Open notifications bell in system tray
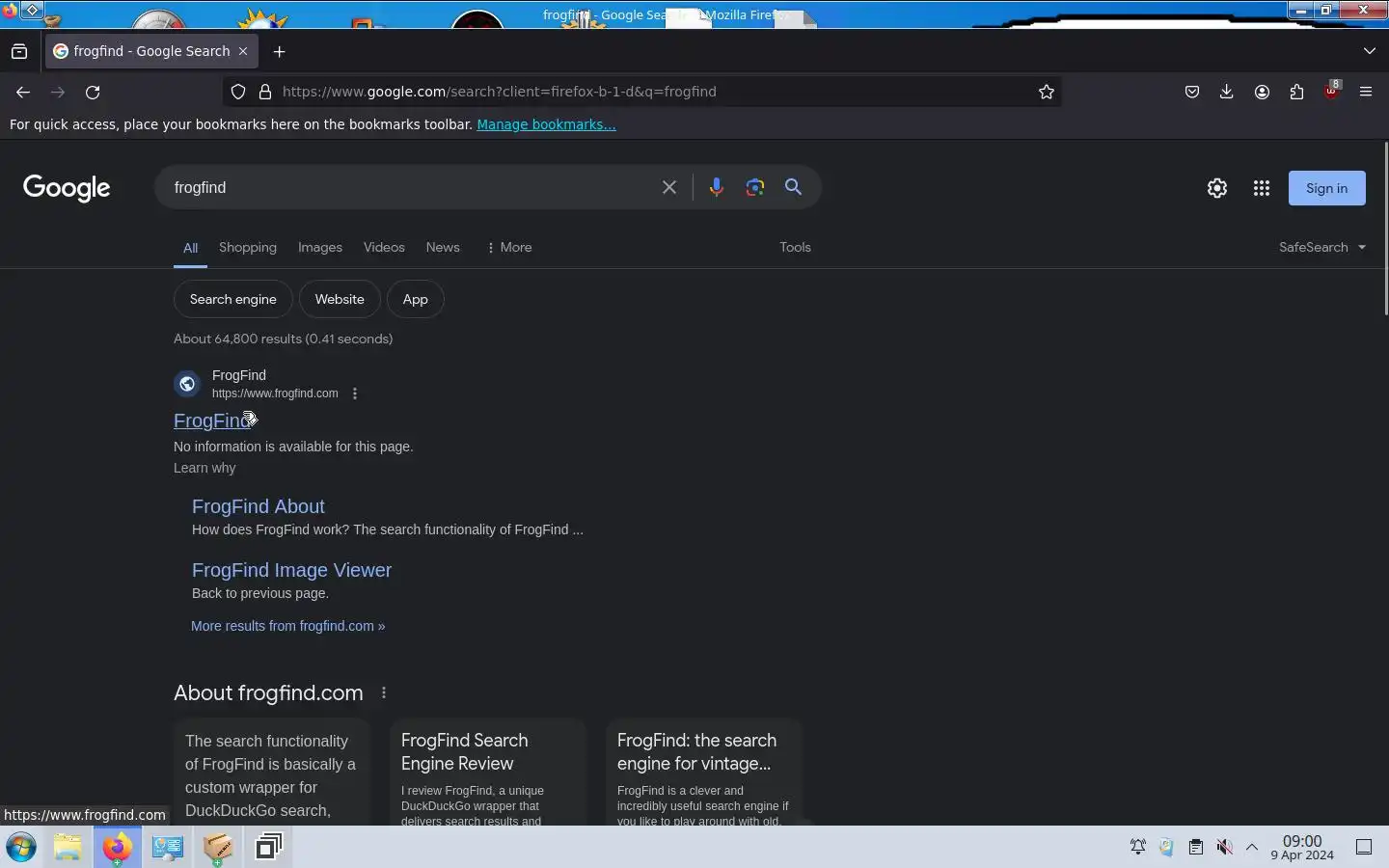 pyautogui.click(x=1138, y=847)
